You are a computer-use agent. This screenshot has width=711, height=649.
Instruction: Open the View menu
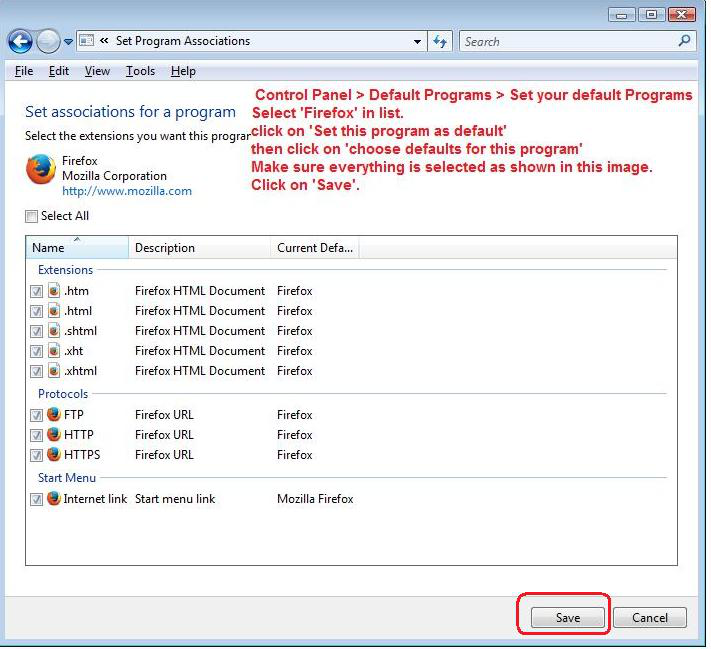[x=97, y=71]
